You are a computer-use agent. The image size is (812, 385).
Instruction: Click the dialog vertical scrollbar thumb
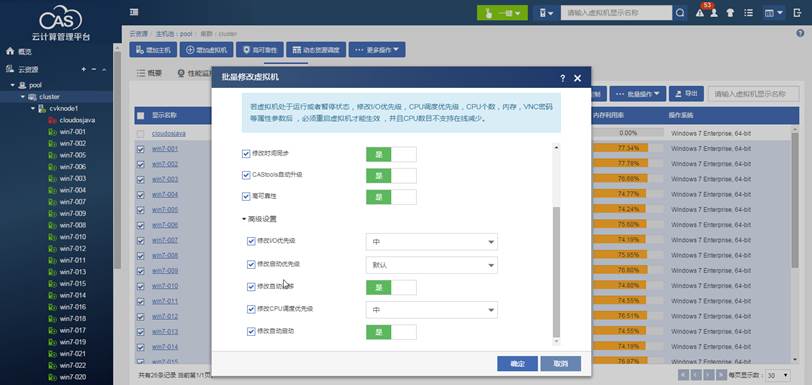pos(556,271)
